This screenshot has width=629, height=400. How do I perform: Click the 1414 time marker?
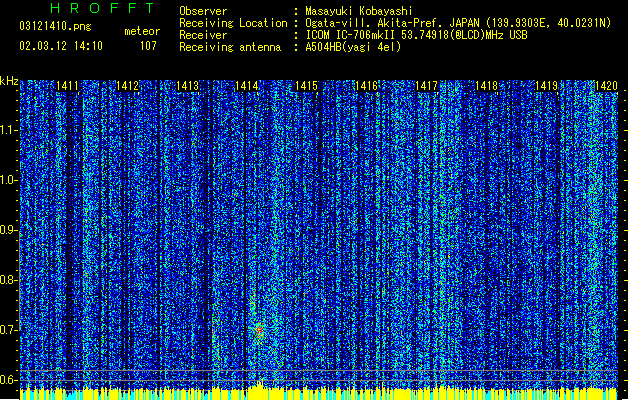[246, 85]
